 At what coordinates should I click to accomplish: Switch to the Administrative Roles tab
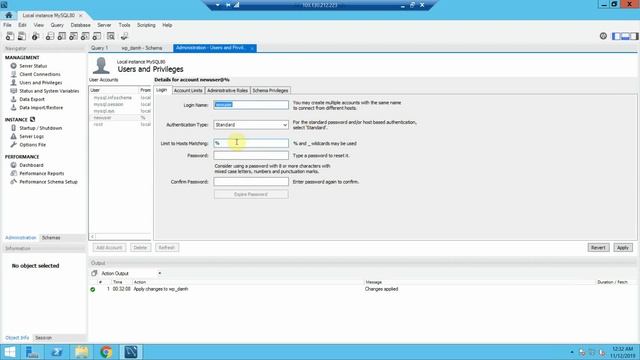click(x=227, y=90)
